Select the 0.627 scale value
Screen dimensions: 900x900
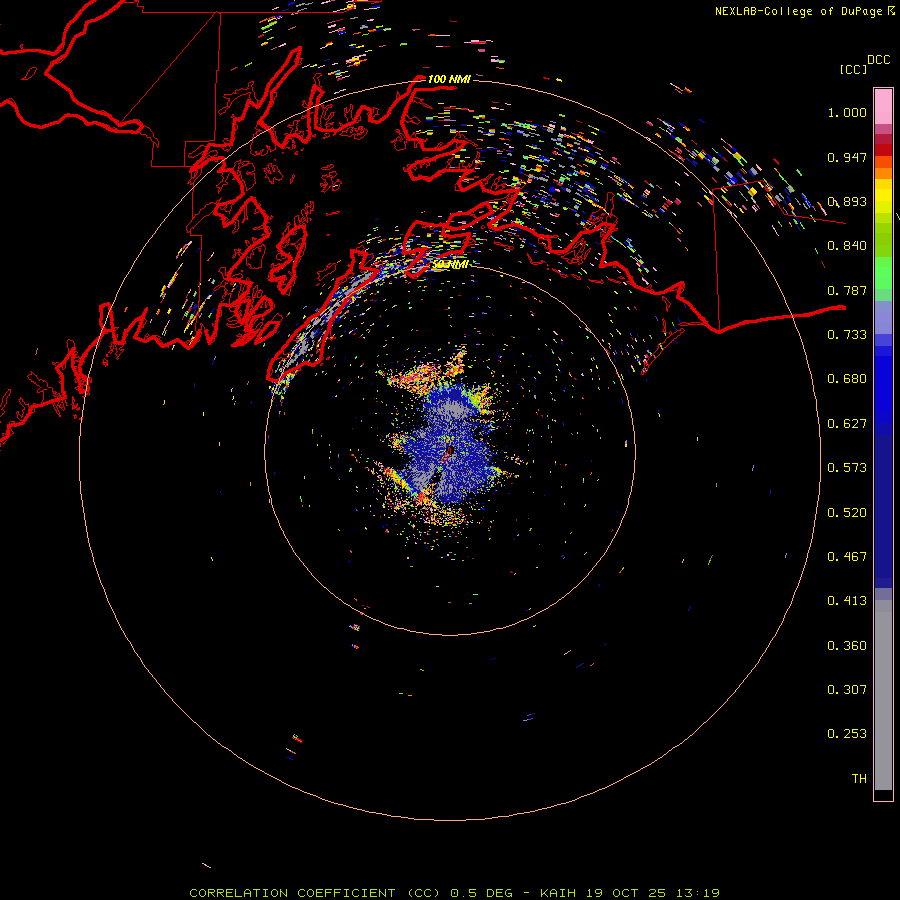pos(847,424)
